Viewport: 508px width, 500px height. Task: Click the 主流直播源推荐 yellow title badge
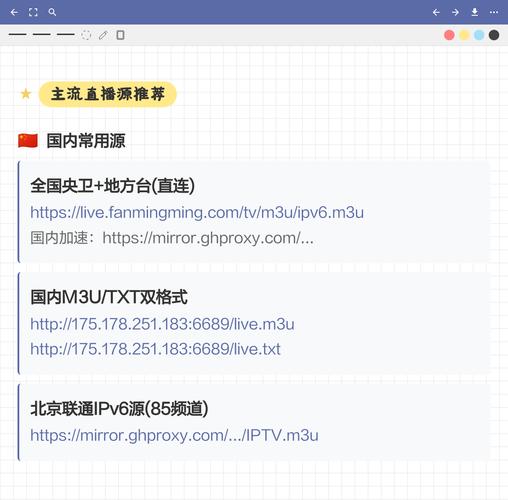pos(108,94)
